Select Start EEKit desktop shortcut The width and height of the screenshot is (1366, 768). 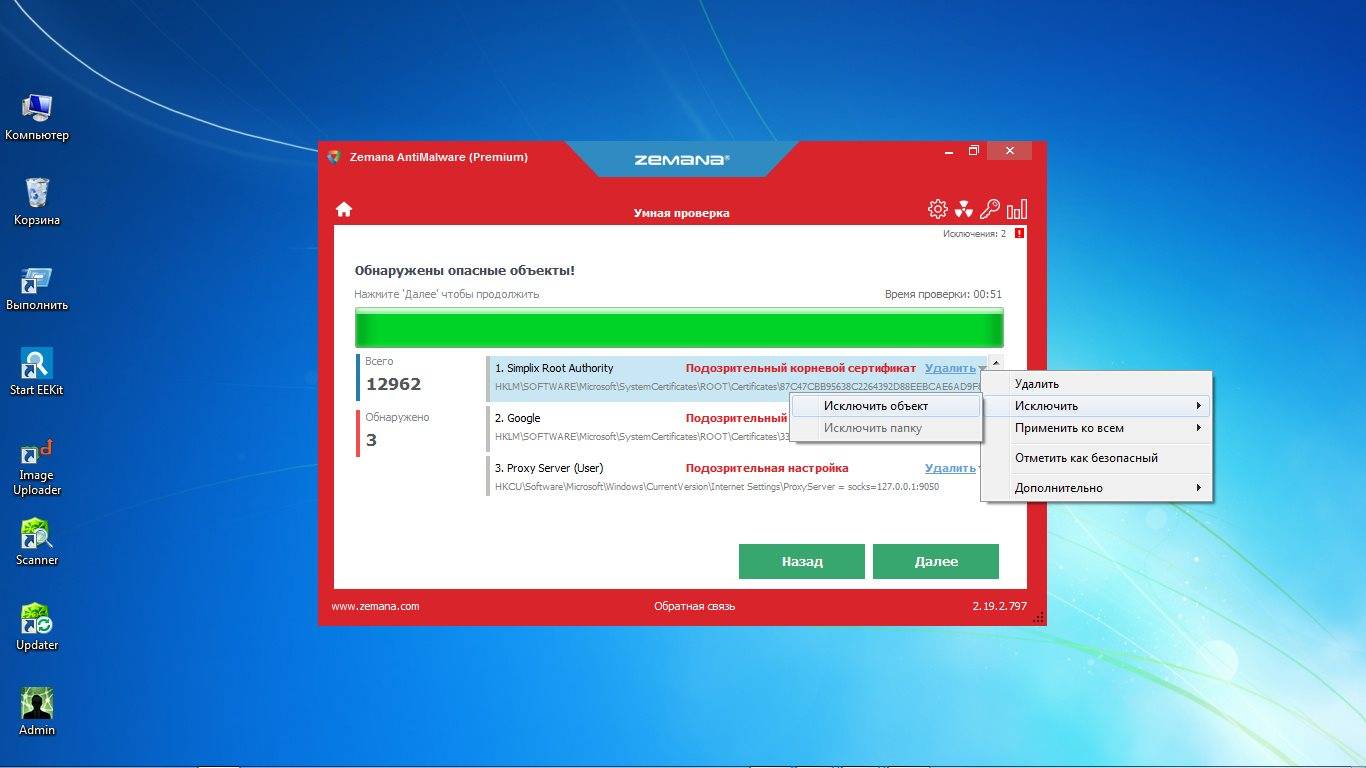coord(37,372)
